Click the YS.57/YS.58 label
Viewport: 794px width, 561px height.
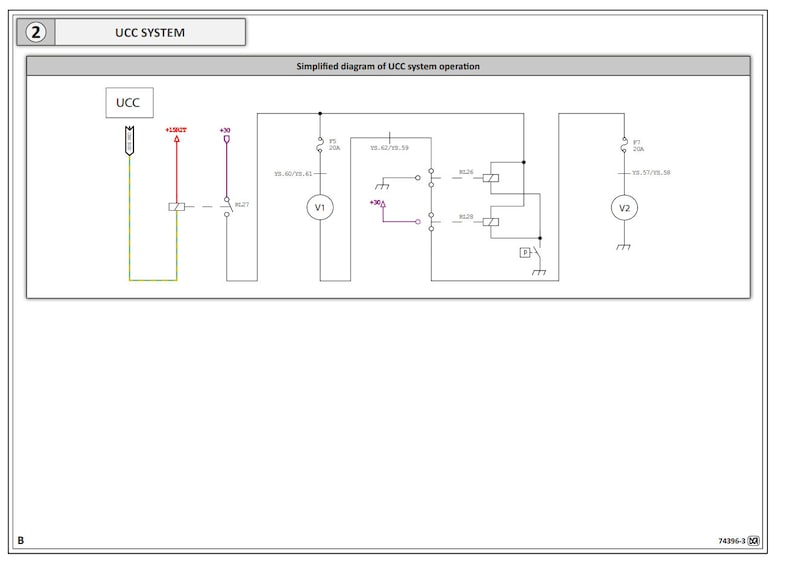click(651, 173)
